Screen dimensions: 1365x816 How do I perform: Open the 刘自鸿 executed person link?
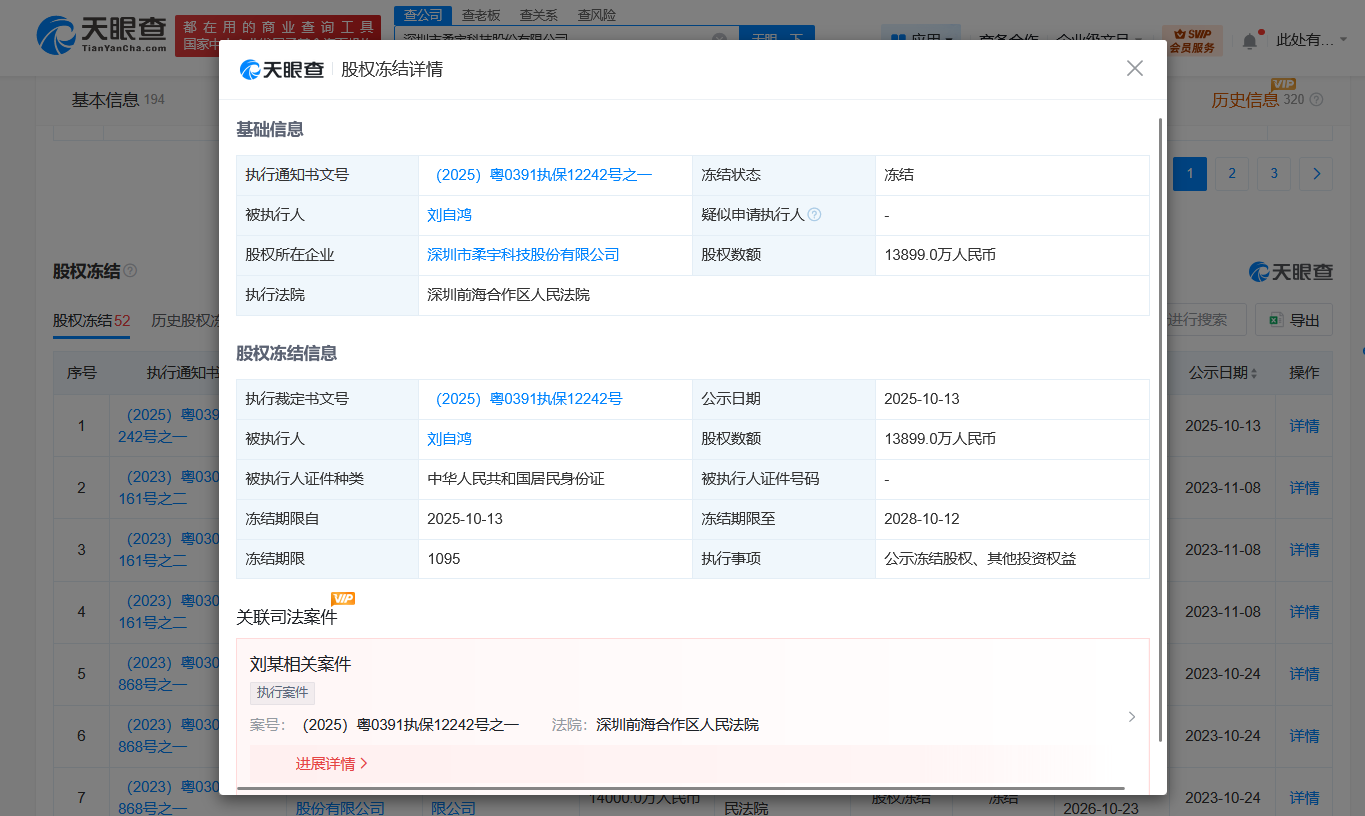[x=450, y=214]
